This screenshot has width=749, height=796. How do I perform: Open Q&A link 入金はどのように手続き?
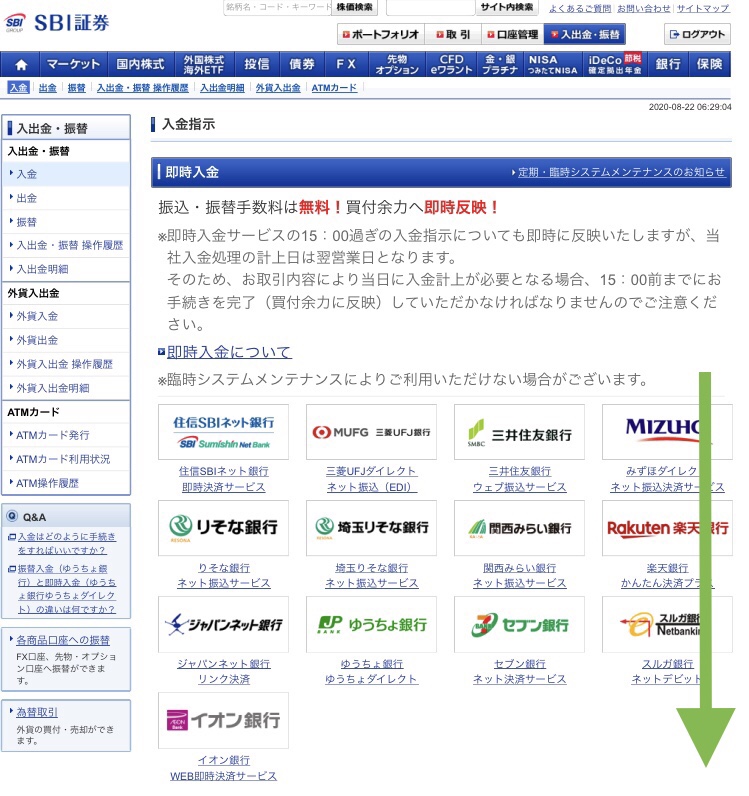point(67,543)
